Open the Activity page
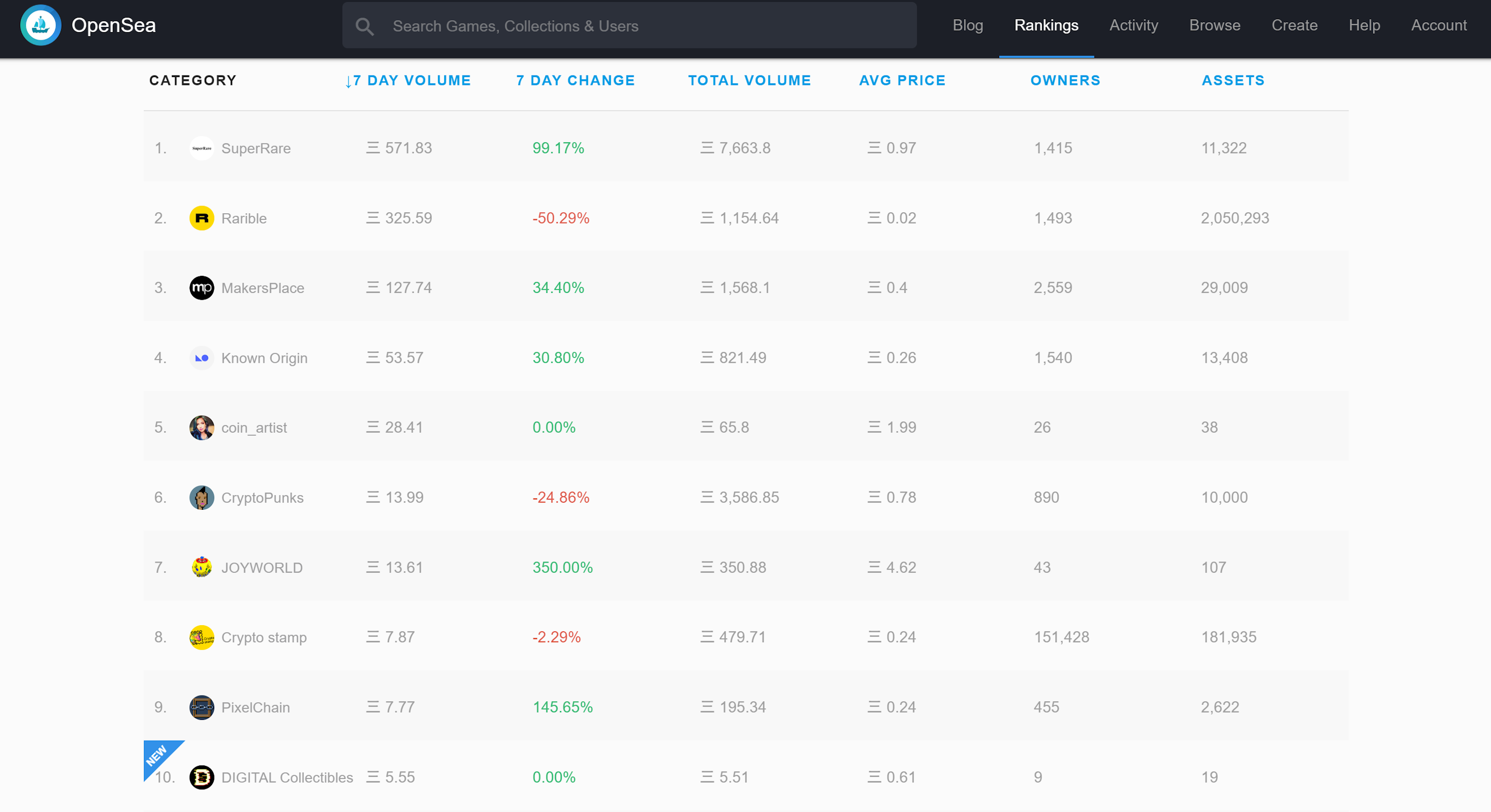 1133,25
